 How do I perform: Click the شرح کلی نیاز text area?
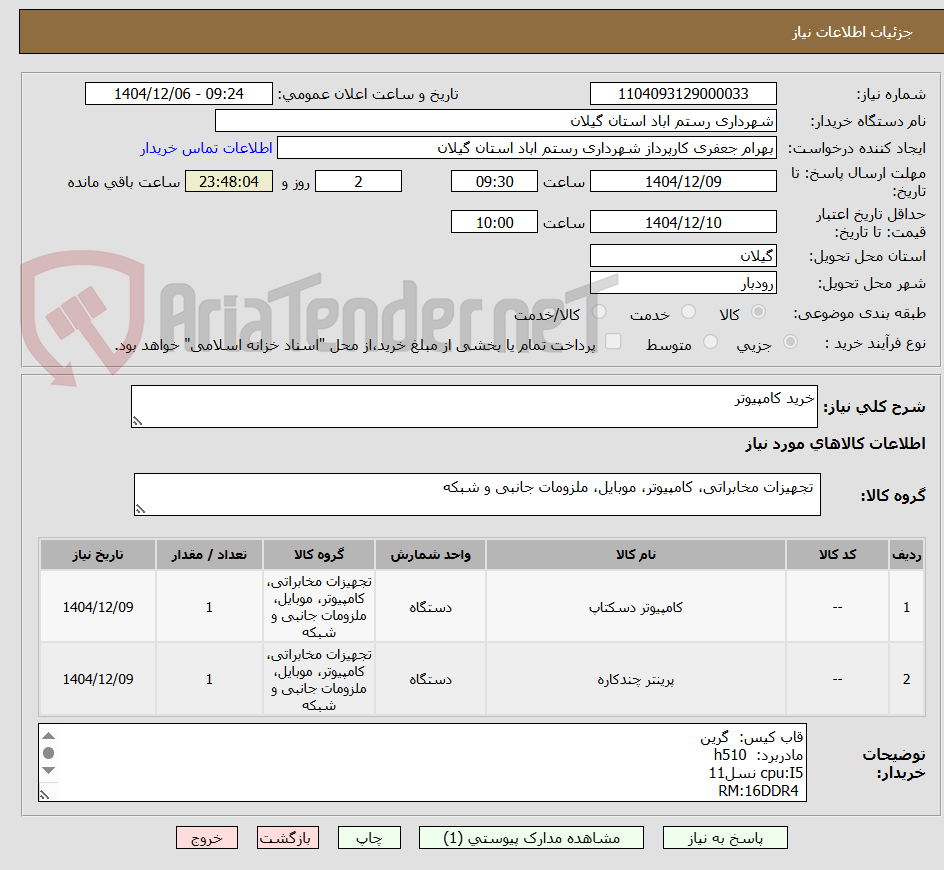coord(474,406)
